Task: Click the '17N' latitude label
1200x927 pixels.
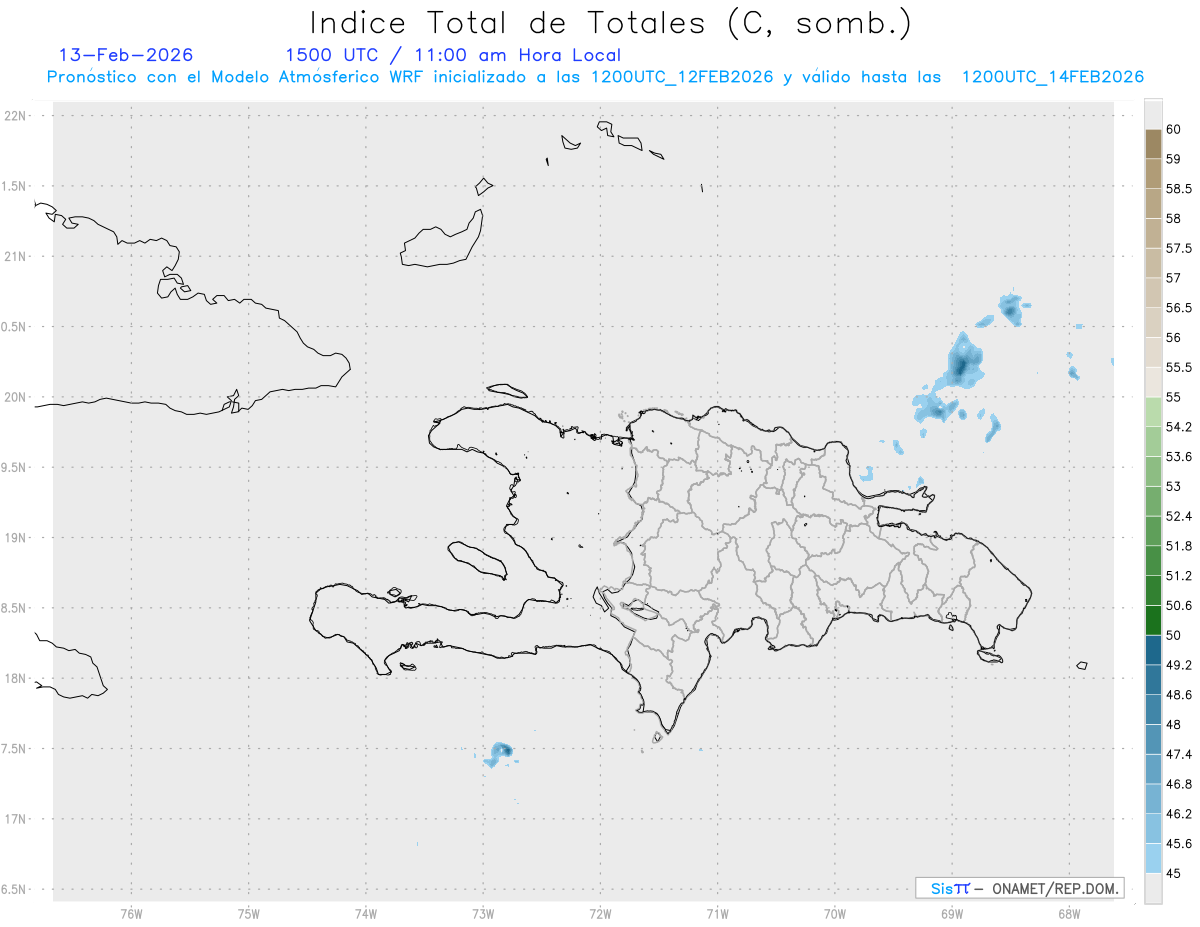Action: 16,819
